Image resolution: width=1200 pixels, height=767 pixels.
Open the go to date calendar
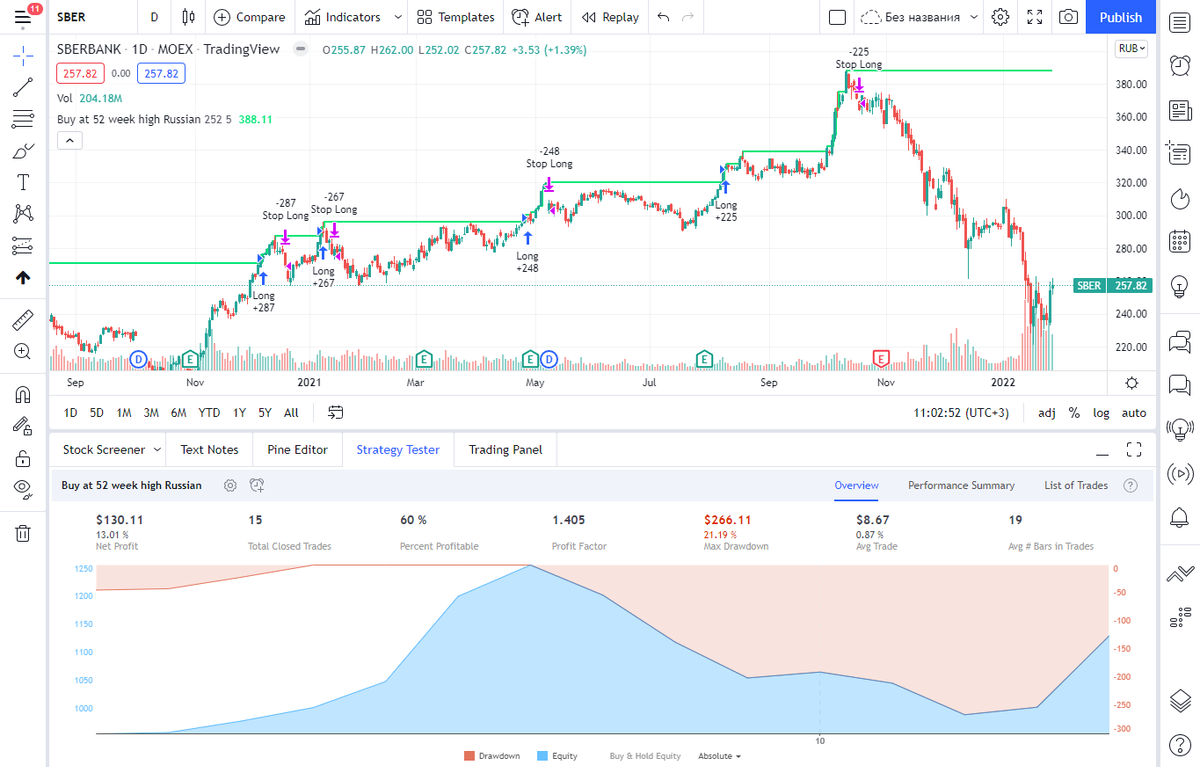[x=335, y=412]
